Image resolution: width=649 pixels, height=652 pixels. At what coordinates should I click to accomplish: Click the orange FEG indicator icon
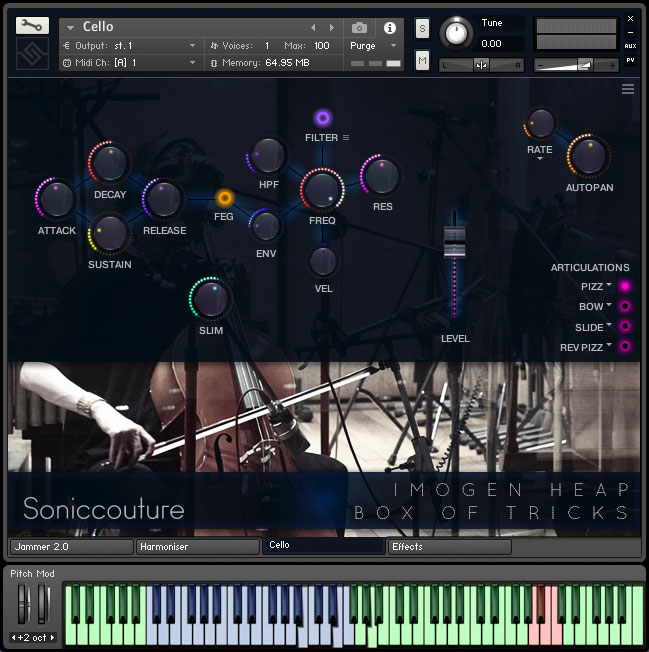coord(225,198)
